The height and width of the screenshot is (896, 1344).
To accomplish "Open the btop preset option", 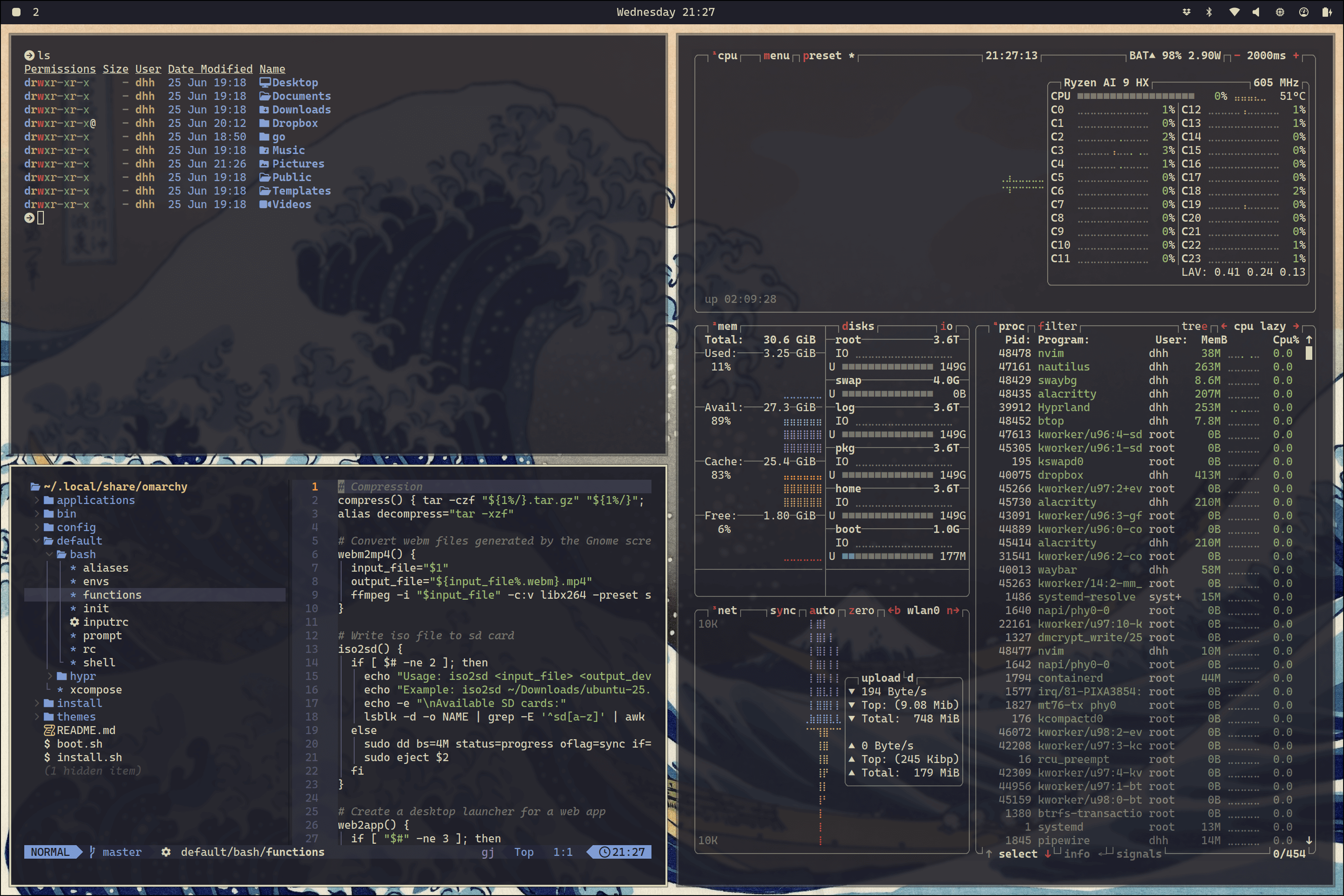I will coord(822,56).
